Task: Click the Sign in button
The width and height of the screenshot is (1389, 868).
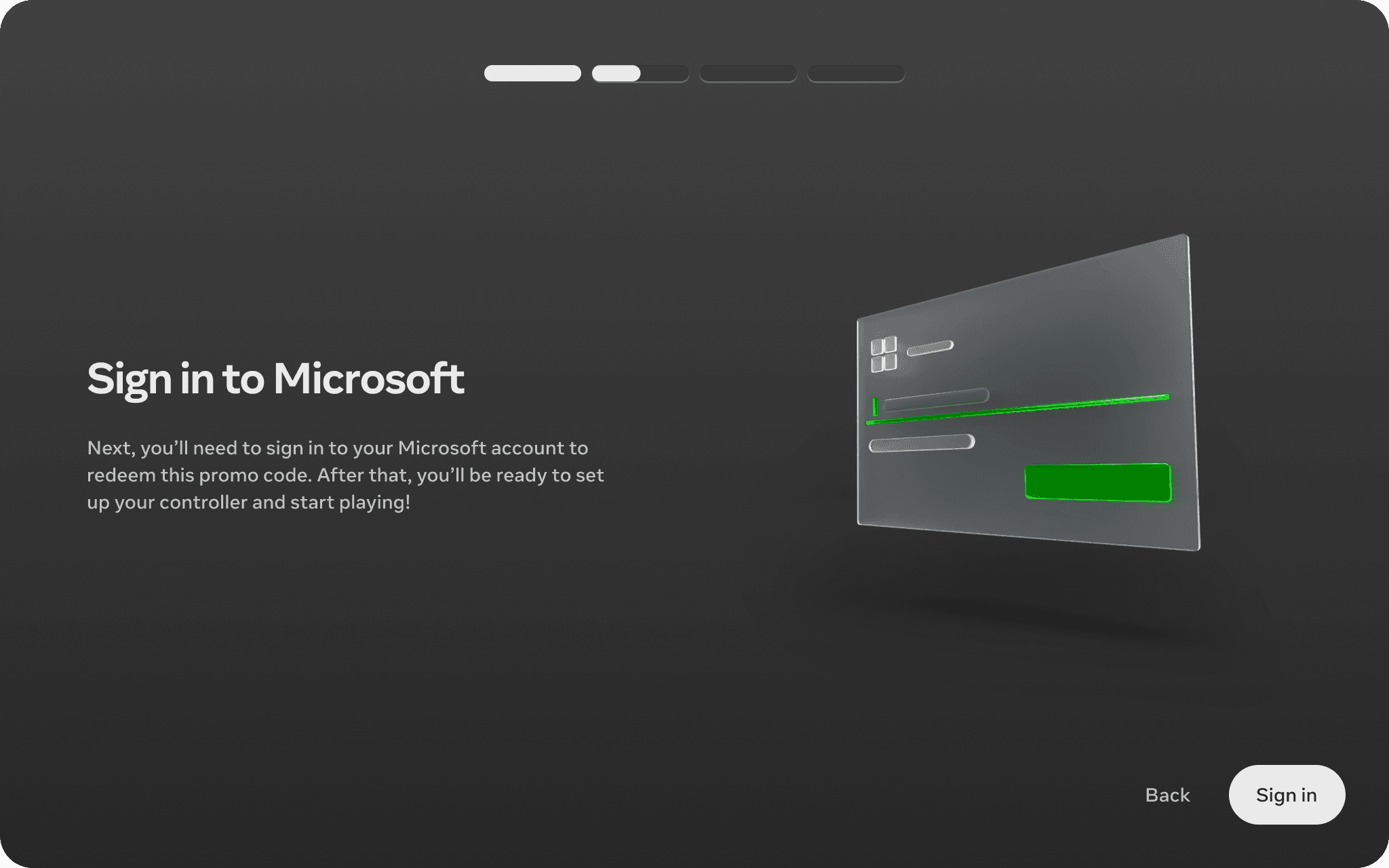Action: pyautogui.click(x=1286, y=795)
